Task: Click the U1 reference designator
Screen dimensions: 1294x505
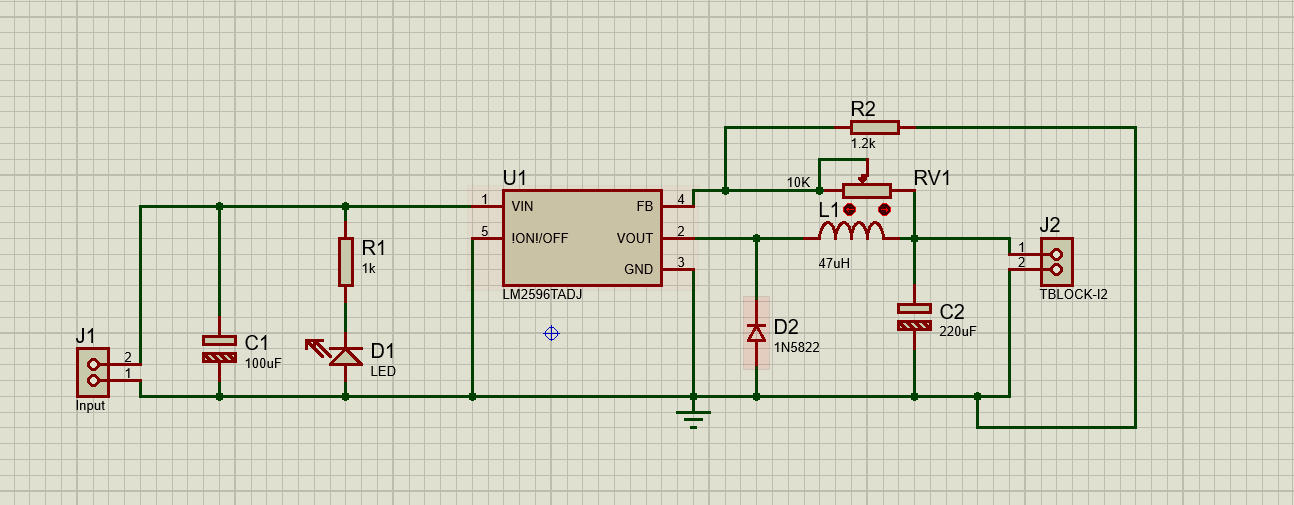Action: coord(514,178)
